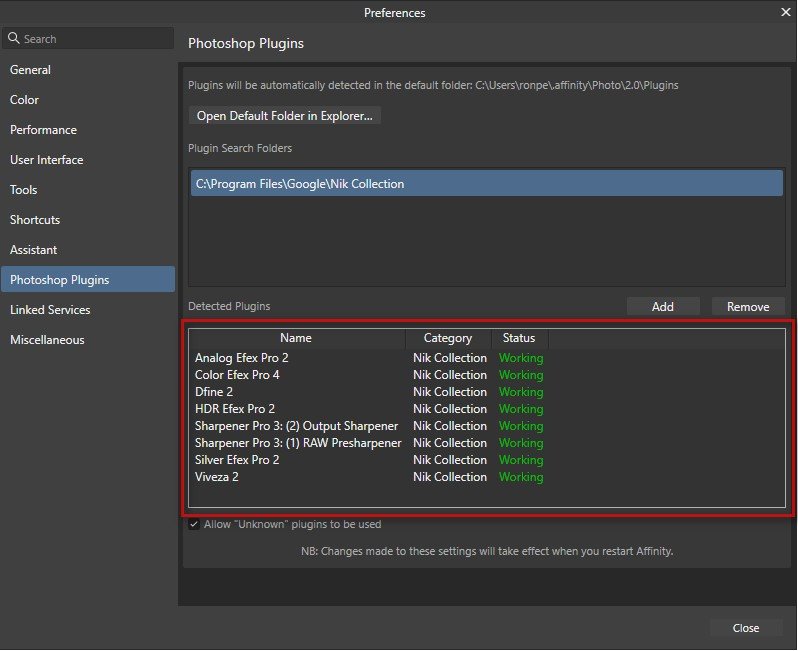
Task: Click the search magnifier icon
Action: [x=14, y=38]
